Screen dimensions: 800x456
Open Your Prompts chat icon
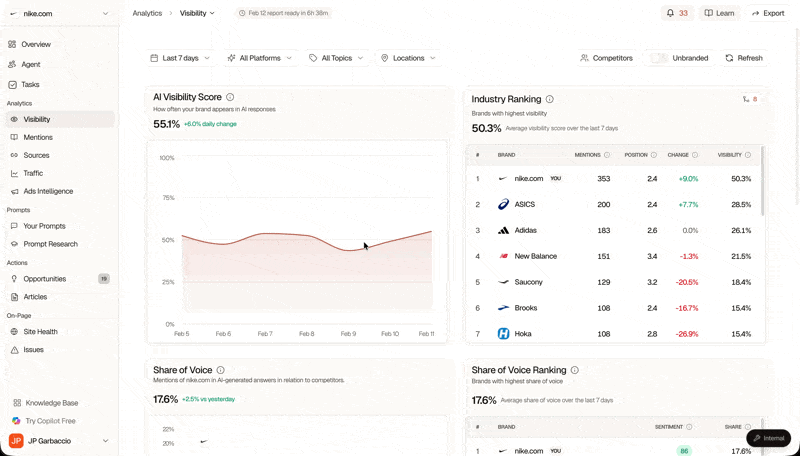(x=14, y=226)
